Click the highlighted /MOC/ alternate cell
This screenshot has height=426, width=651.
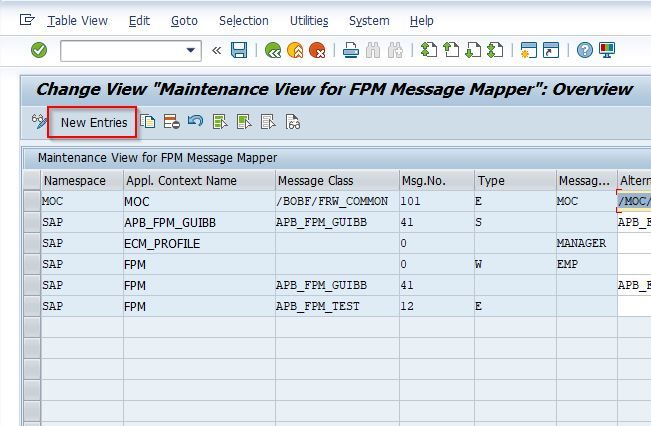[634, 201]
